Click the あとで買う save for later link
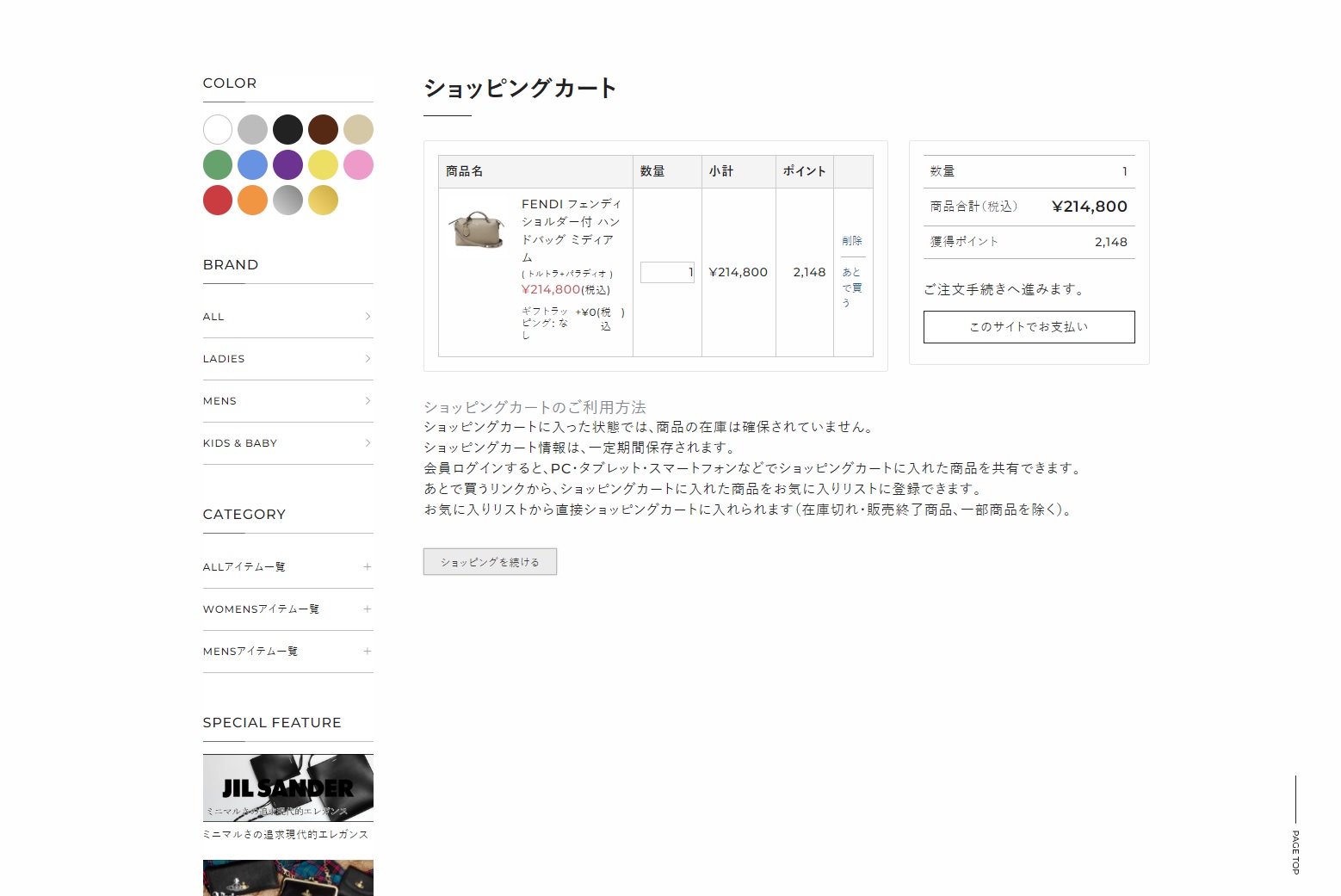 click(852, 287)
